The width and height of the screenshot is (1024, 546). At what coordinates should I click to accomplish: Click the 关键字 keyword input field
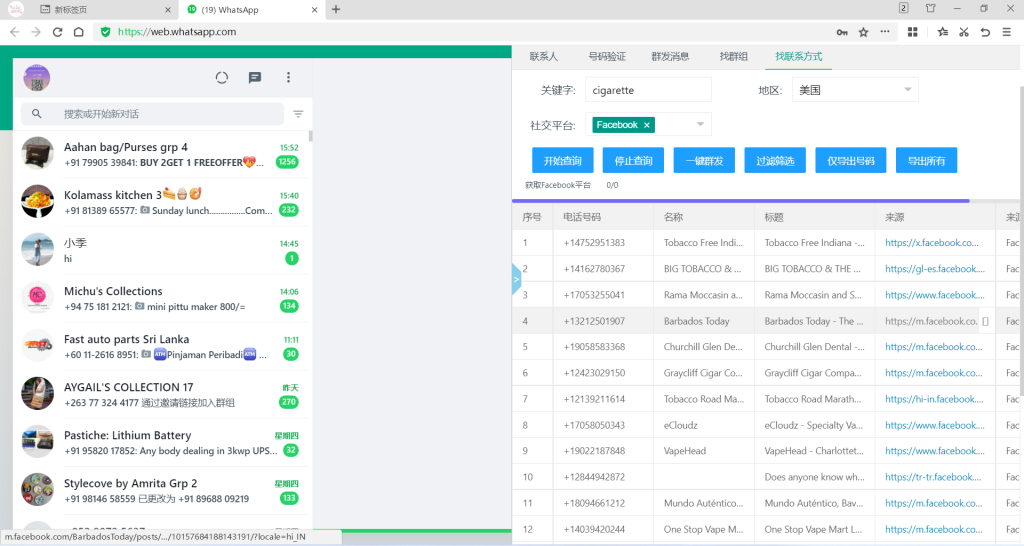tap(648, 90)
